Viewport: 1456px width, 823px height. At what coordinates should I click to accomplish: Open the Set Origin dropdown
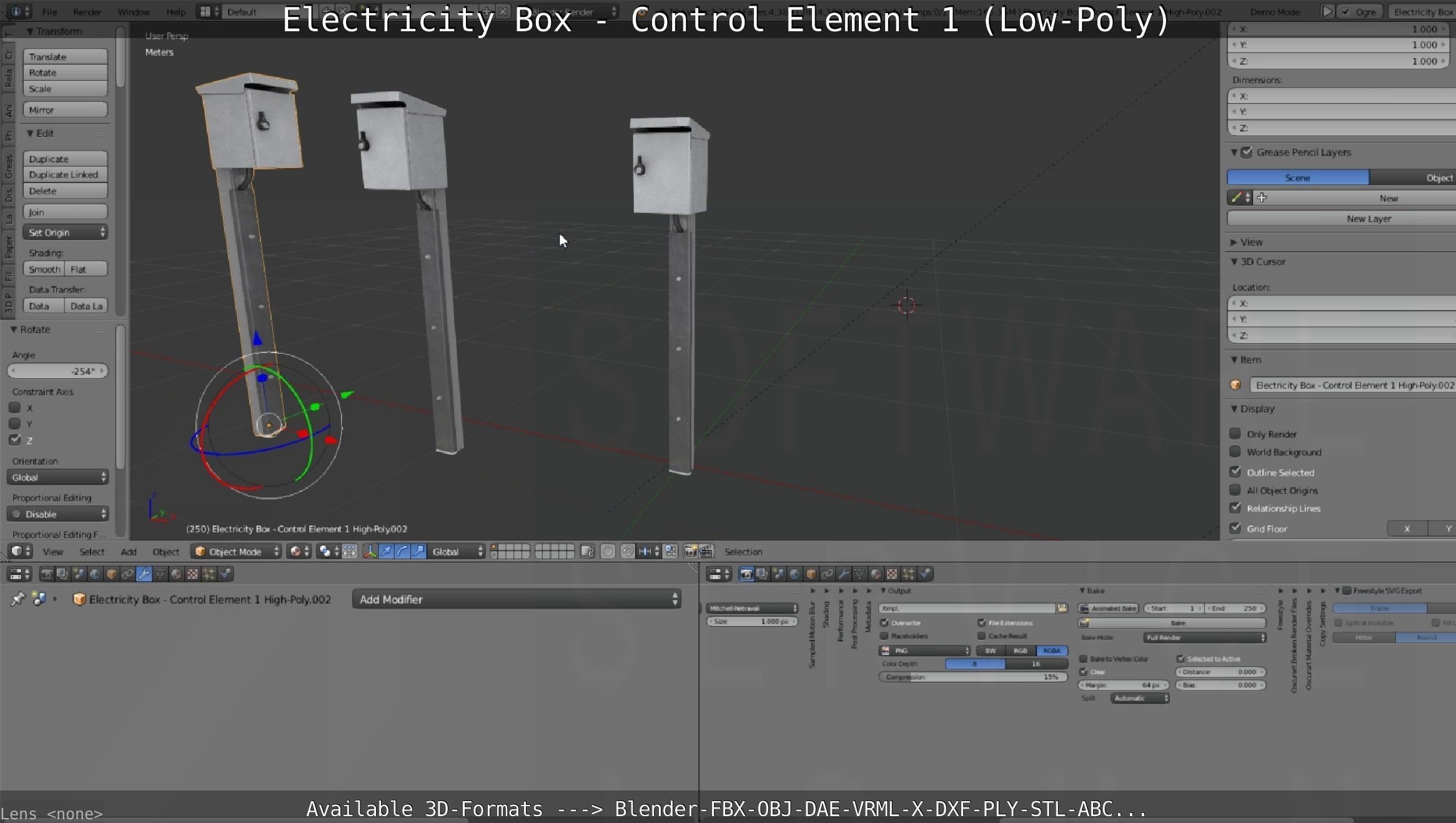pyautogui.click(x=66, y=232)
